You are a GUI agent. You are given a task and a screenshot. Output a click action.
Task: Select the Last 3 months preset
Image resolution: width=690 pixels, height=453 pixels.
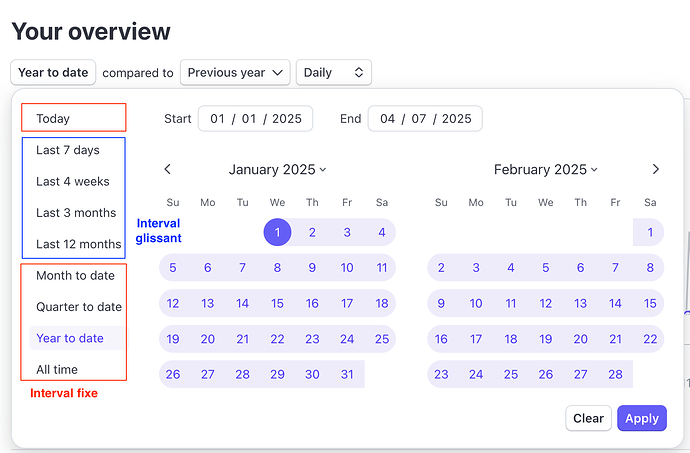pyautogui.click(x=76, y=213)
